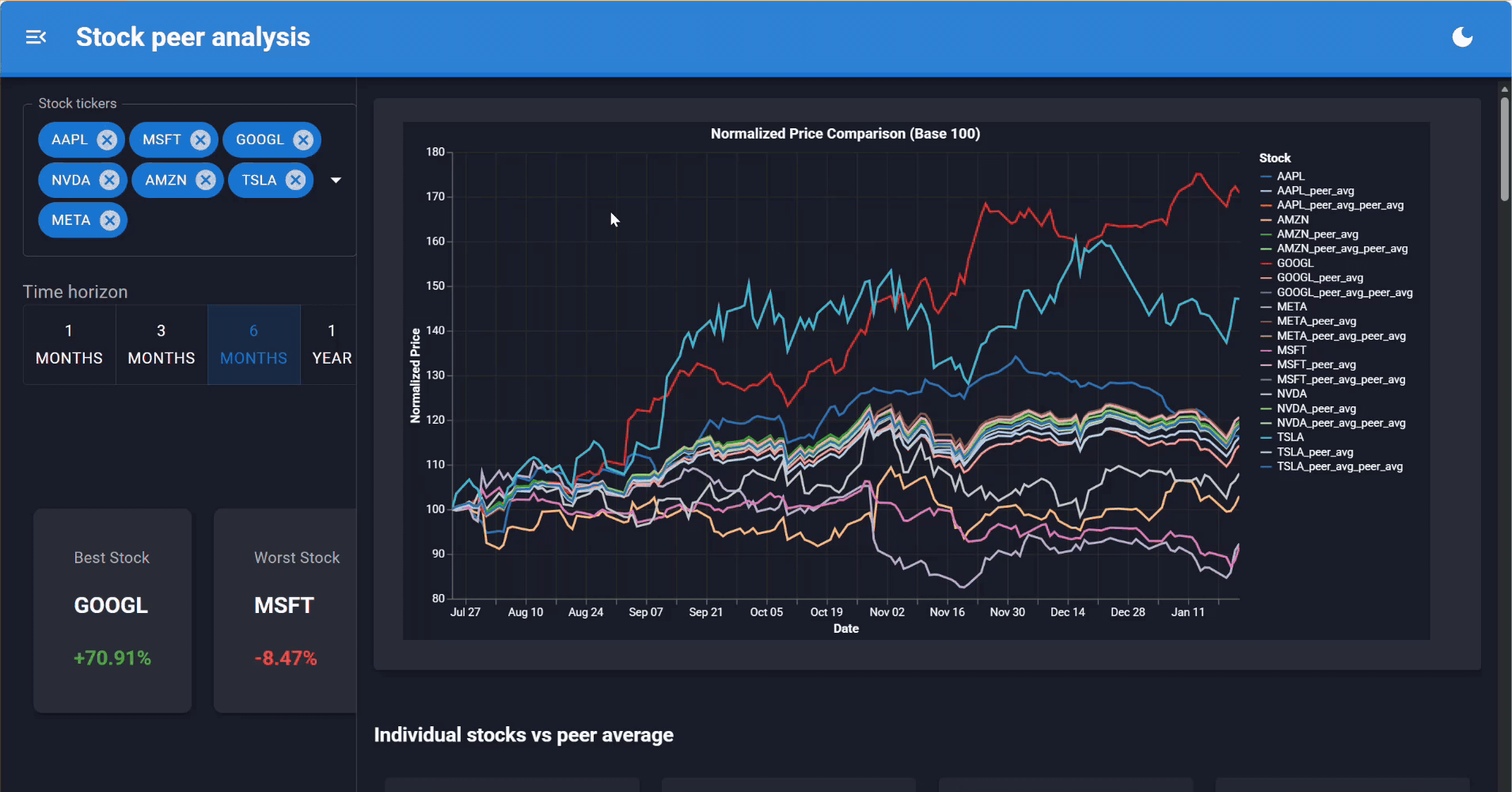The width and height of the screenshot is (1512, 792).
Task: Click the vertical scrollbar thumb on the right
Action: tap(1503, 147)
